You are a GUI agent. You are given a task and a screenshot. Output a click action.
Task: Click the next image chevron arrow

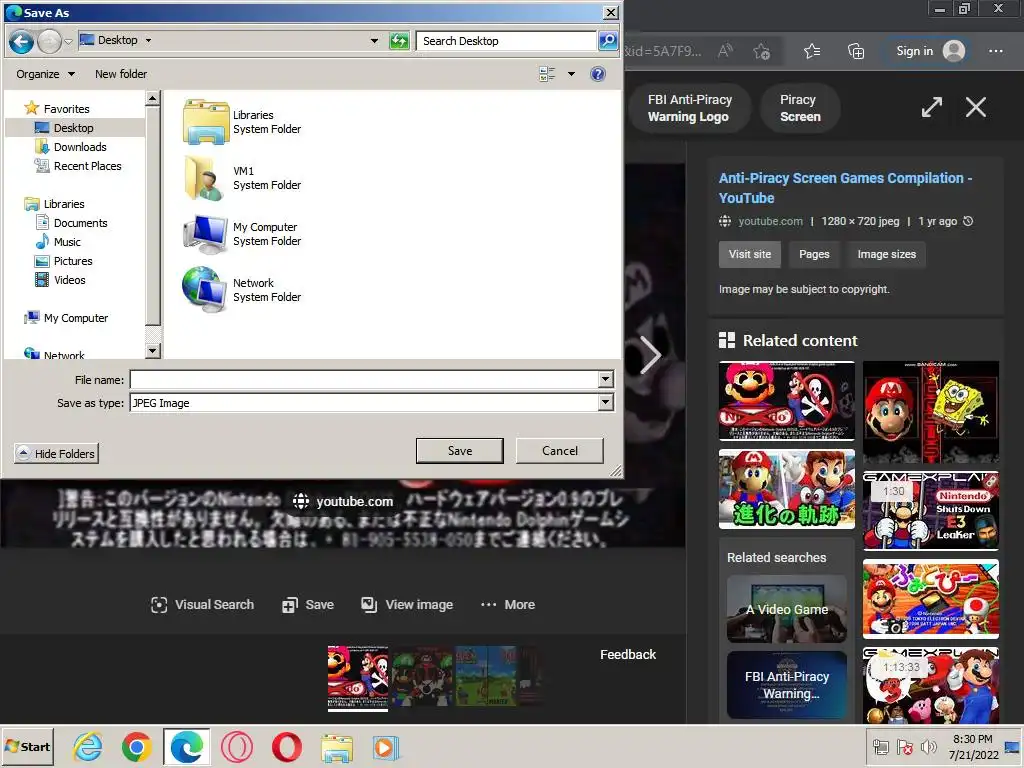[x=650, y=355]
